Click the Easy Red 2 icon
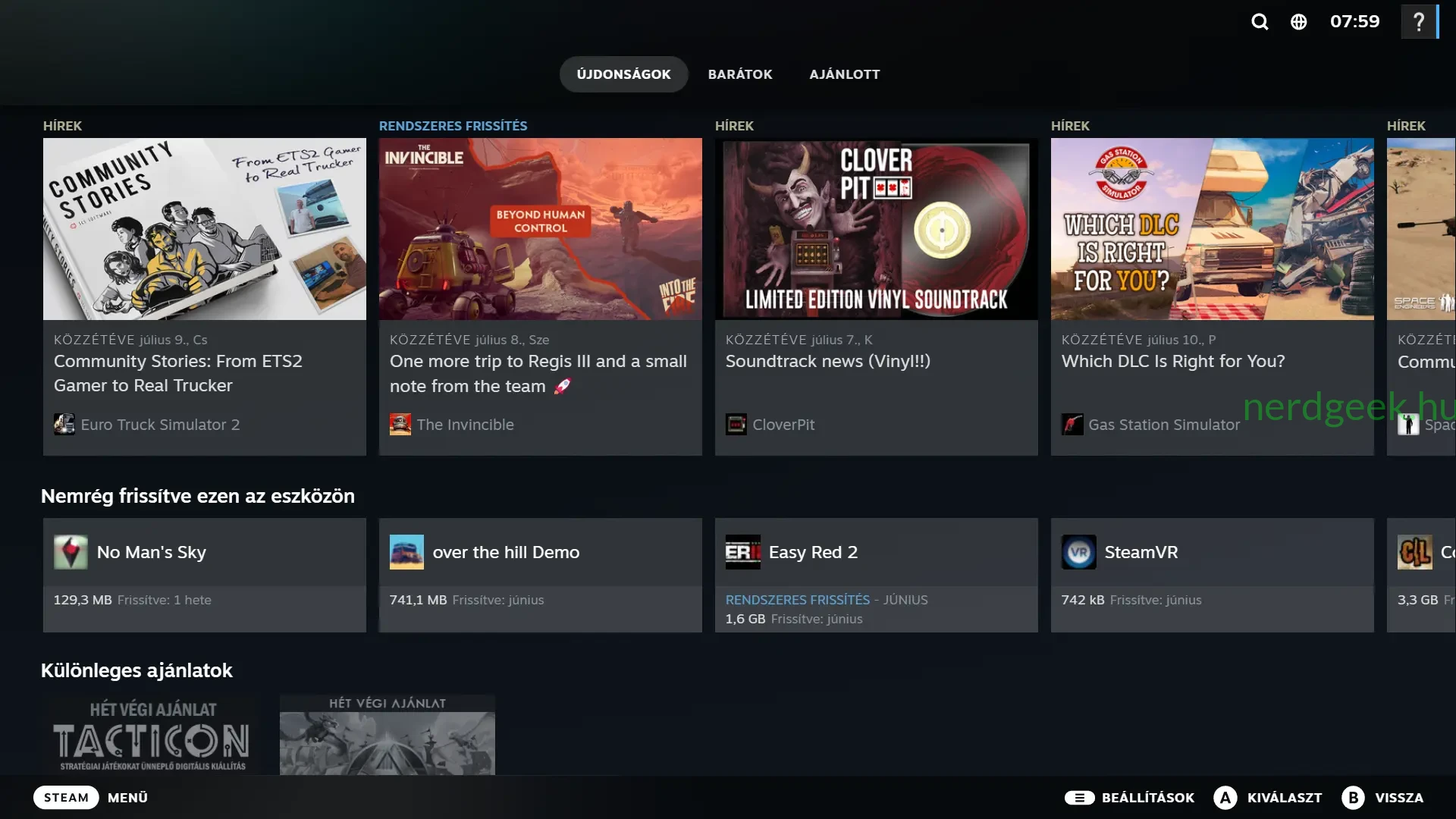Viewport: 1456px width, 819px height. pyautogui.click(x=742, y=552)
